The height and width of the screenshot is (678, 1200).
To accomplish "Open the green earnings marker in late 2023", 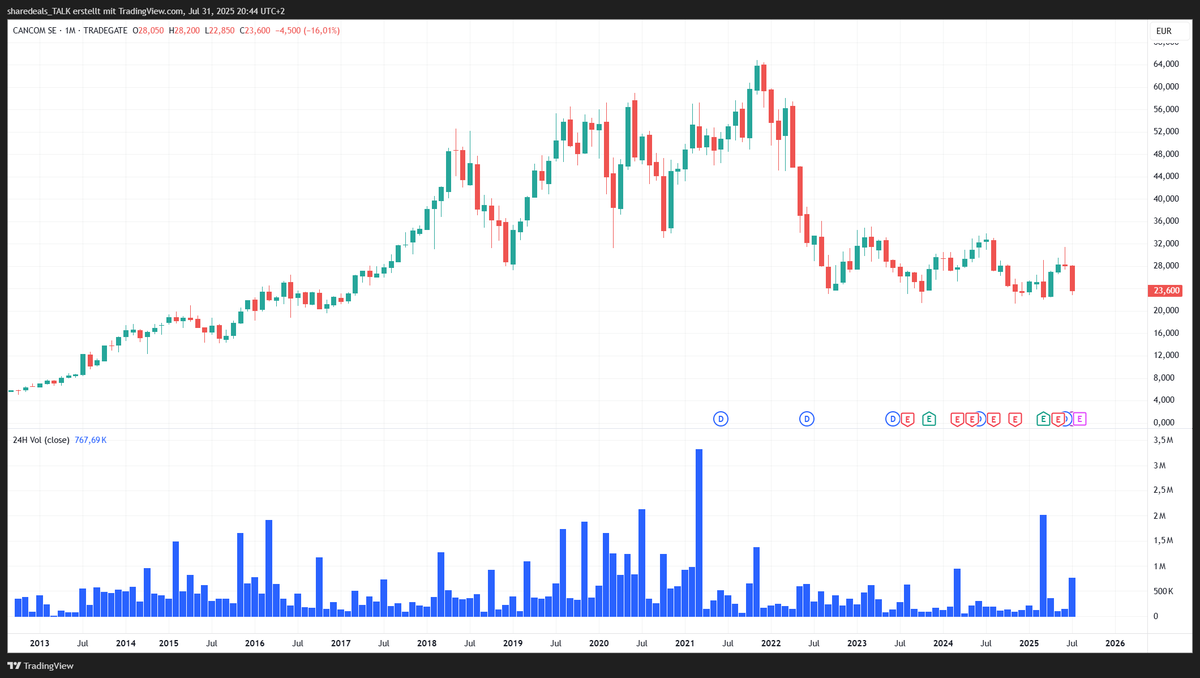I will point(929,418).
